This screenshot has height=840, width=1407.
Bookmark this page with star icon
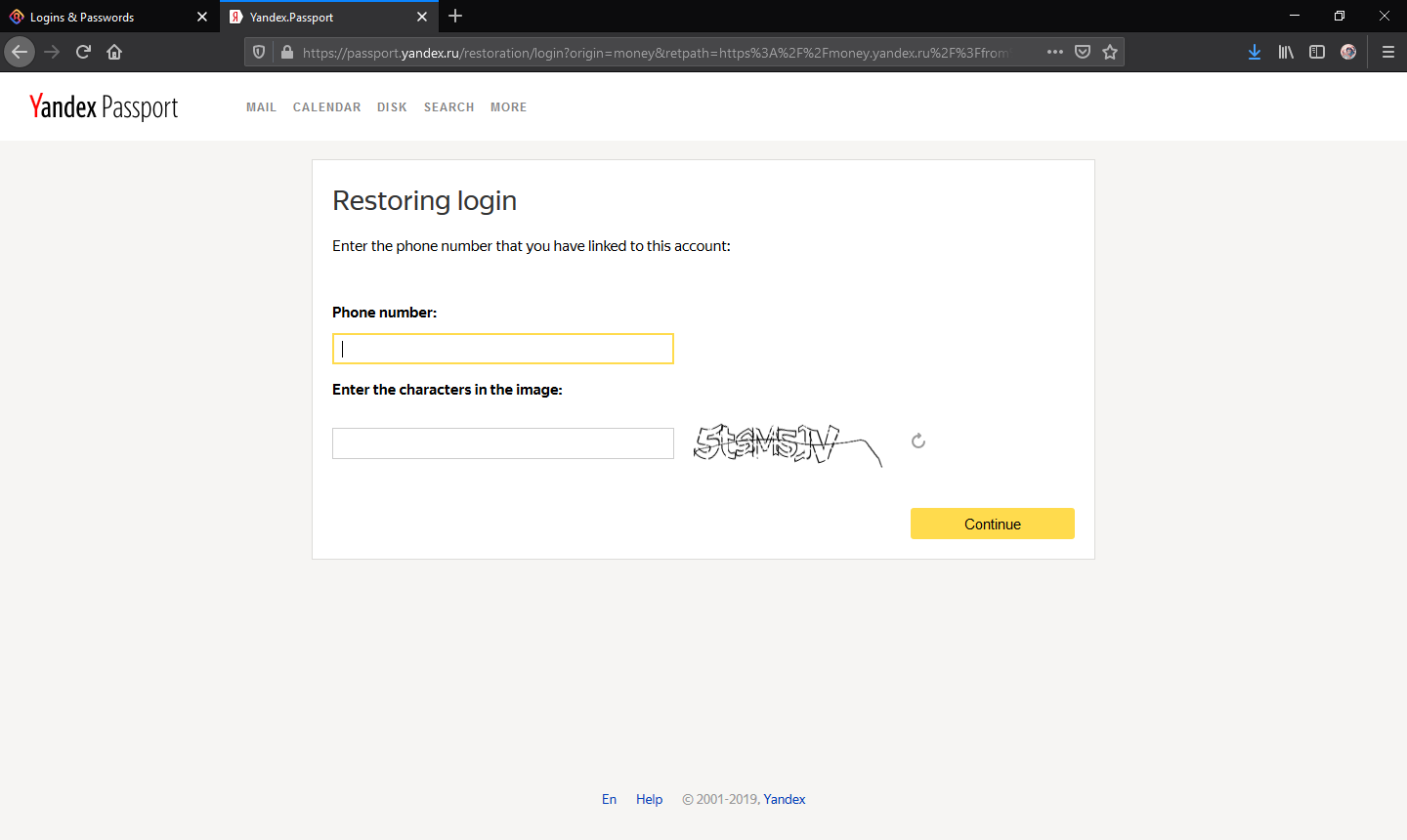click(1110, 52)
